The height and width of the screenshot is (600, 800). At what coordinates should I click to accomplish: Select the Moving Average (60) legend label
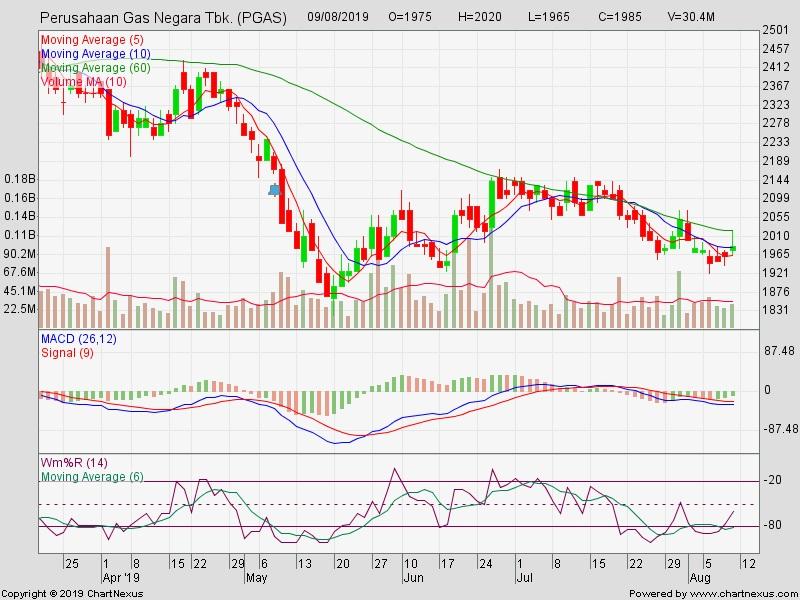(96, 68)
